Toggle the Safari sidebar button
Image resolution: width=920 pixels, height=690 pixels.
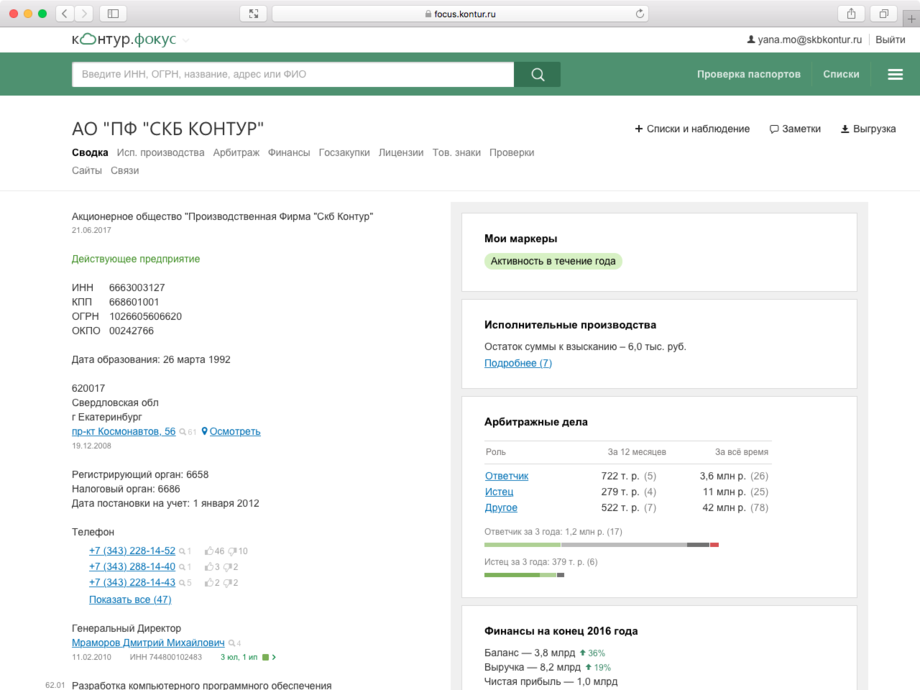[x=113, y=13]
